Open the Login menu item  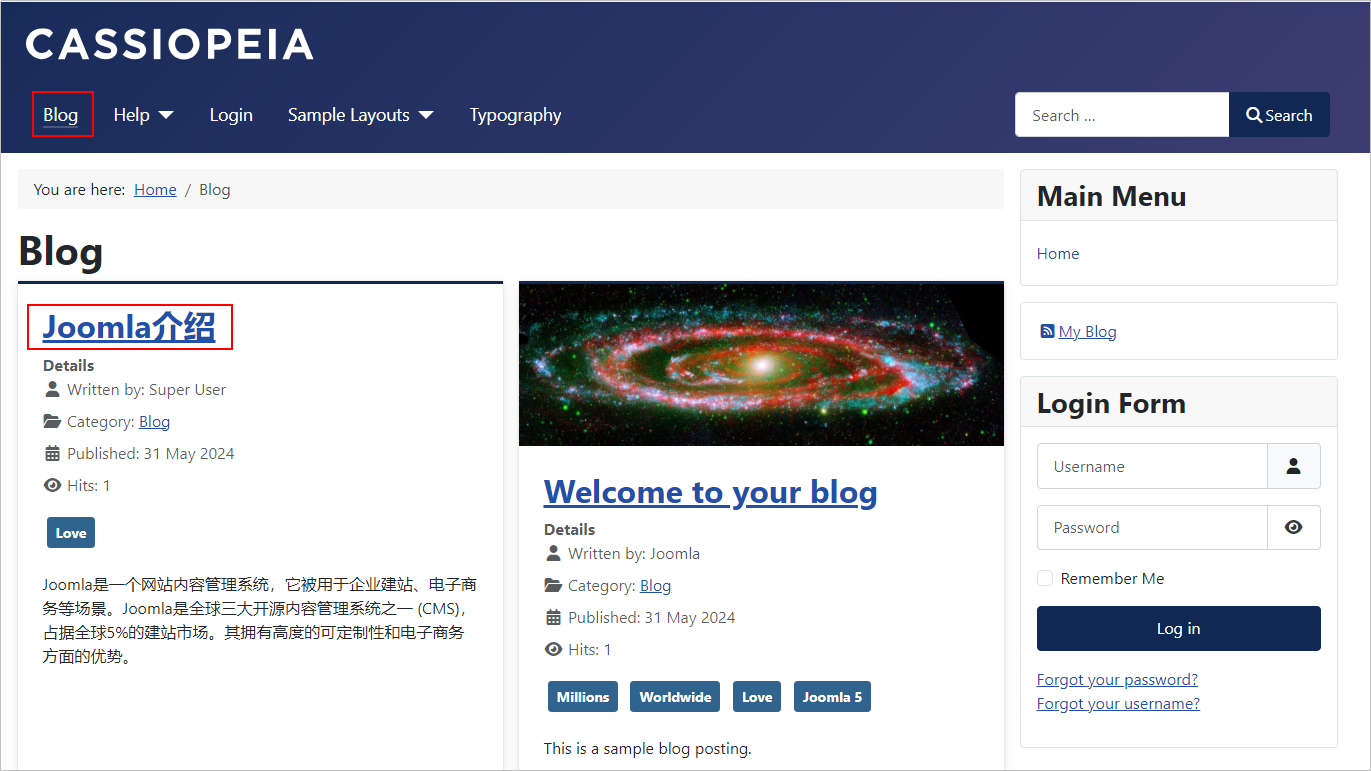click(x=231, y=115)
